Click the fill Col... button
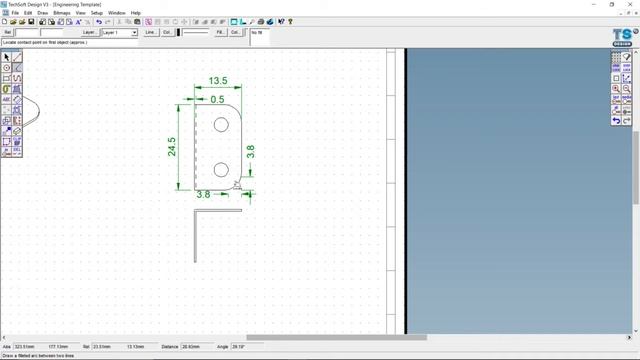The width and height of the screenshot is (640, 360). pyautogui.click(x=236, y=32)
